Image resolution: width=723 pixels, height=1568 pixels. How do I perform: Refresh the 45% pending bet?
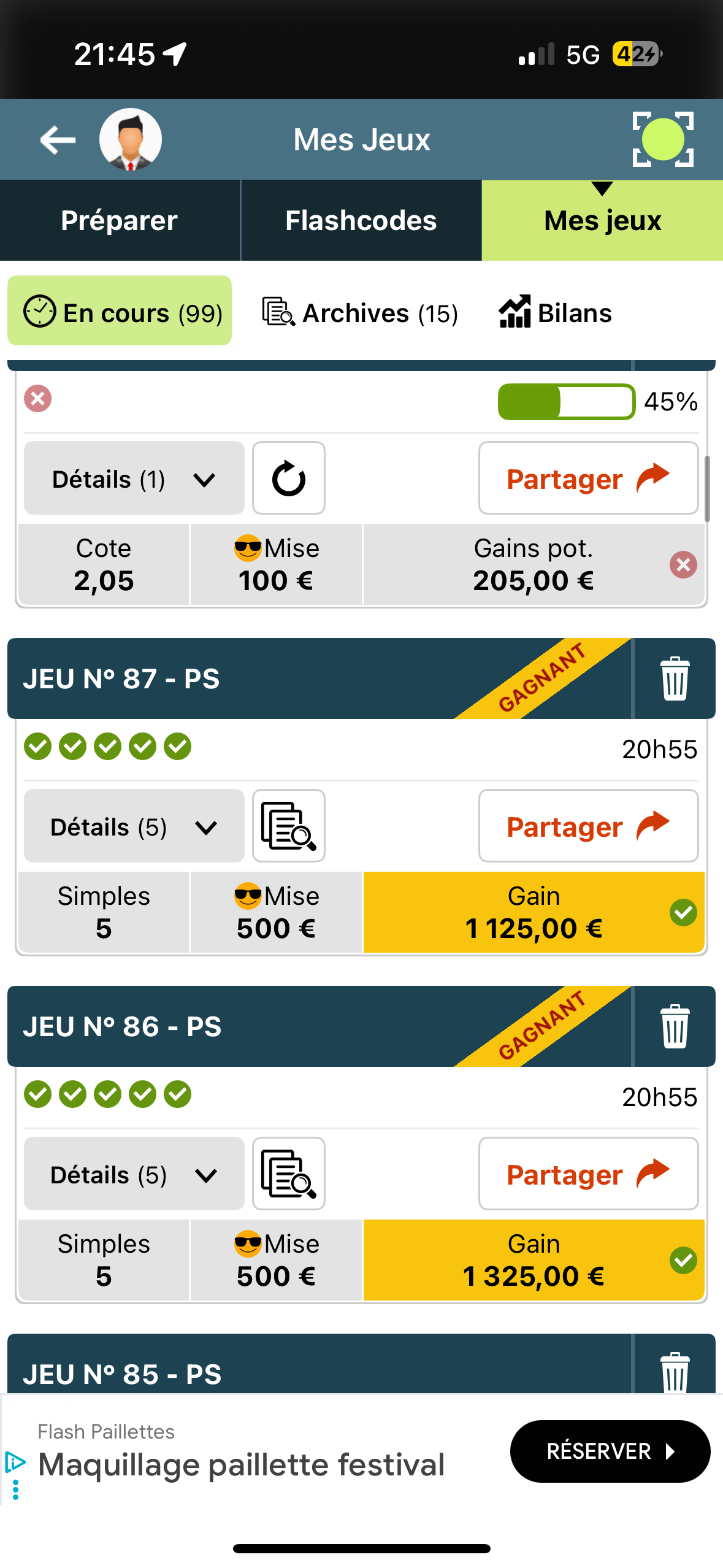289,478
